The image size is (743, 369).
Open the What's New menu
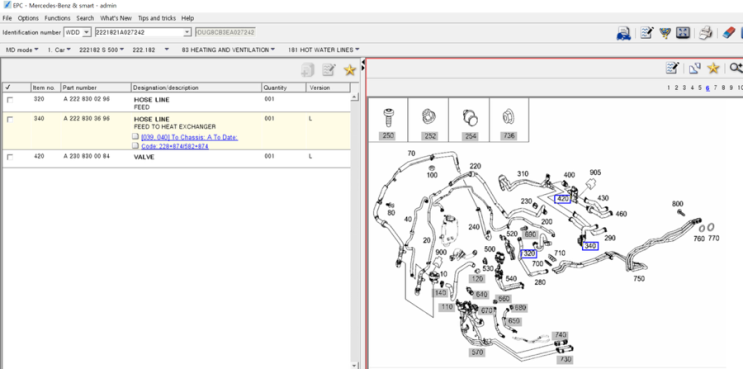tap(116, 18)
